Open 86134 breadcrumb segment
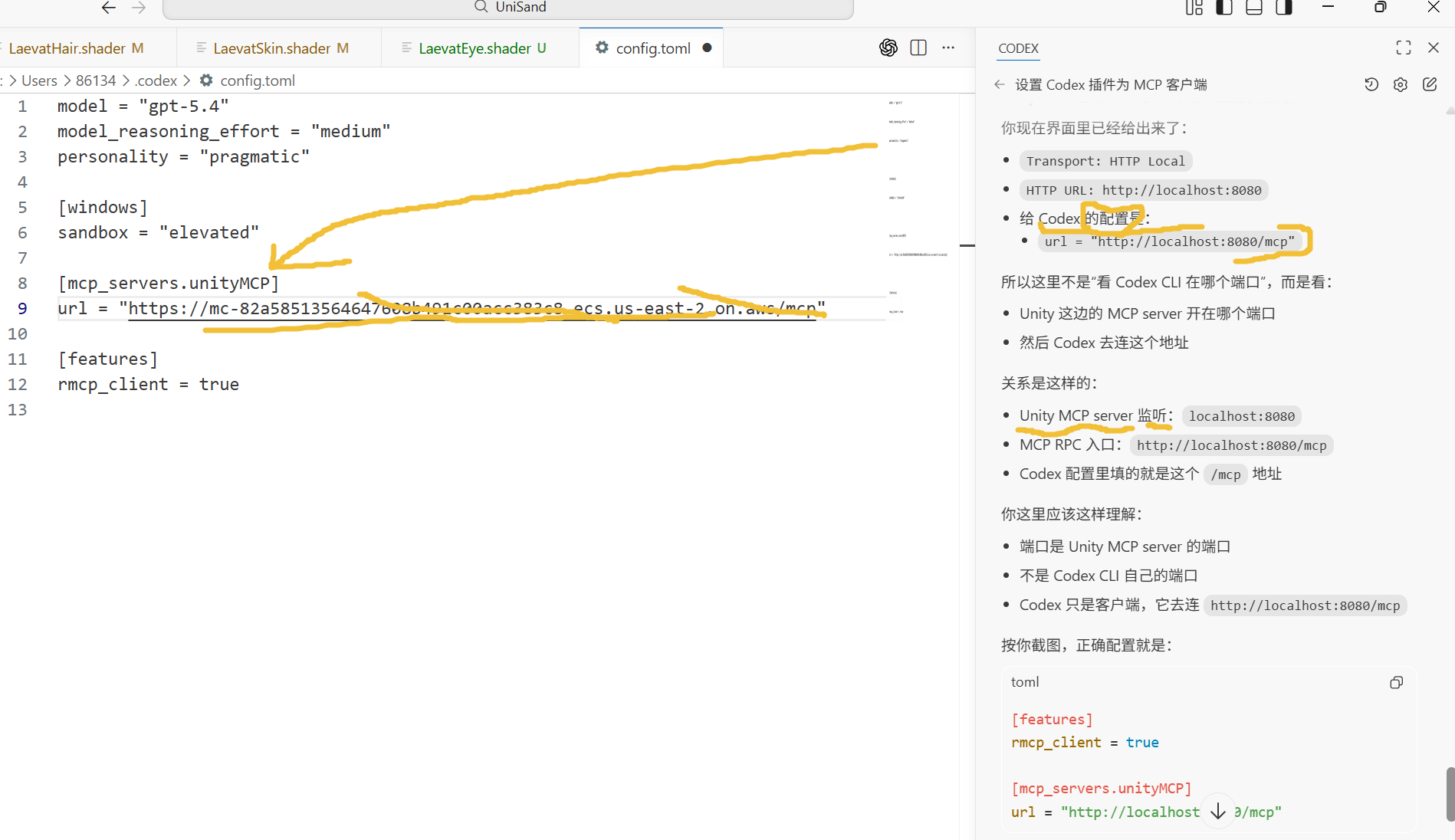This screenshot has height=840, width=1455. coord(96,80)
